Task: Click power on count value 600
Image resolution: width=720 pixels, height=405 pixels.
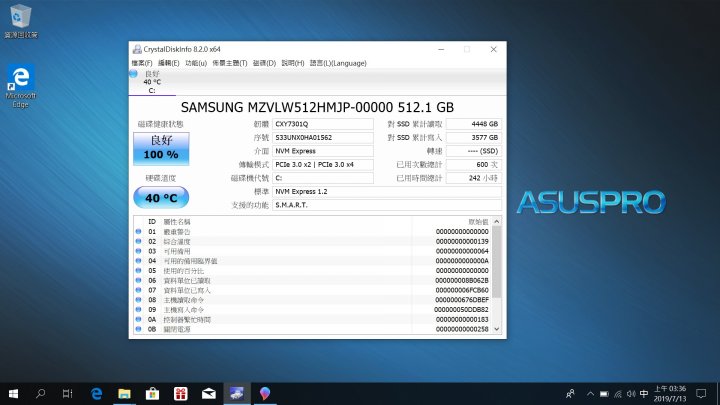Action: tap(474, 164)
